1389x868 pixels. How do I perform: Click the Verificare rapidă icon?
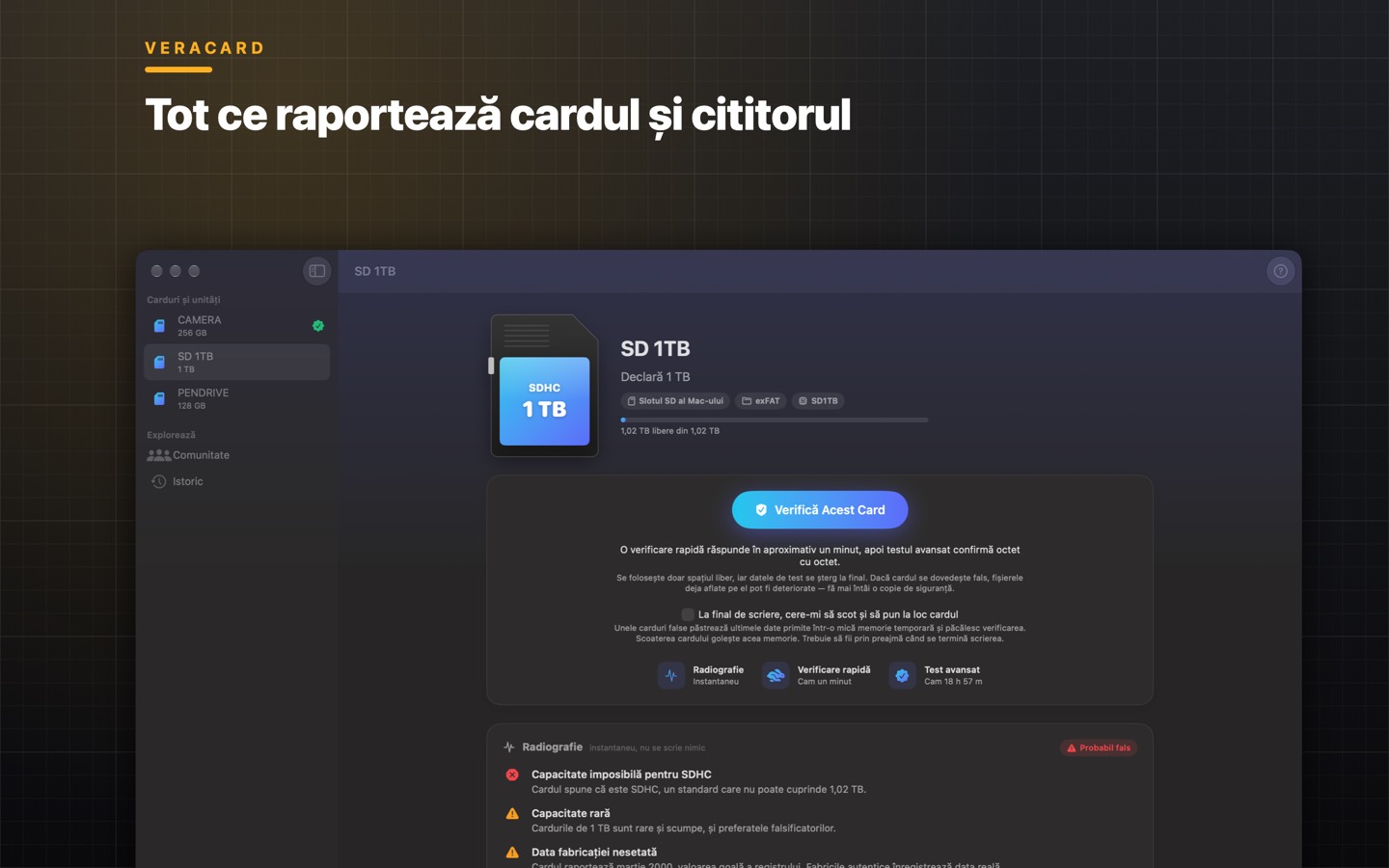pos(776,675)
